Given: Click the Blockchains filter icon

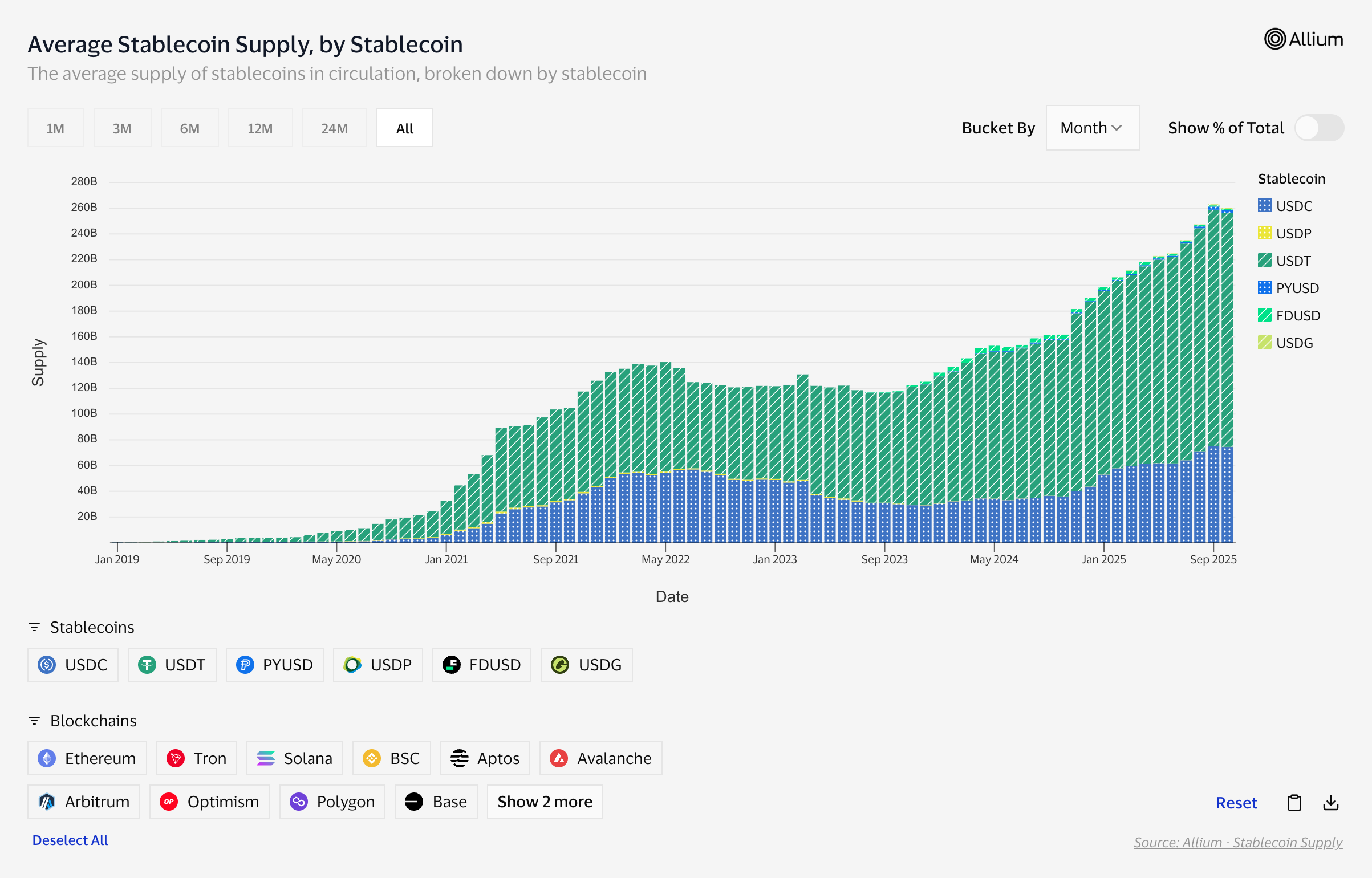Looking at the screenshot, I should tap(34, 721).
